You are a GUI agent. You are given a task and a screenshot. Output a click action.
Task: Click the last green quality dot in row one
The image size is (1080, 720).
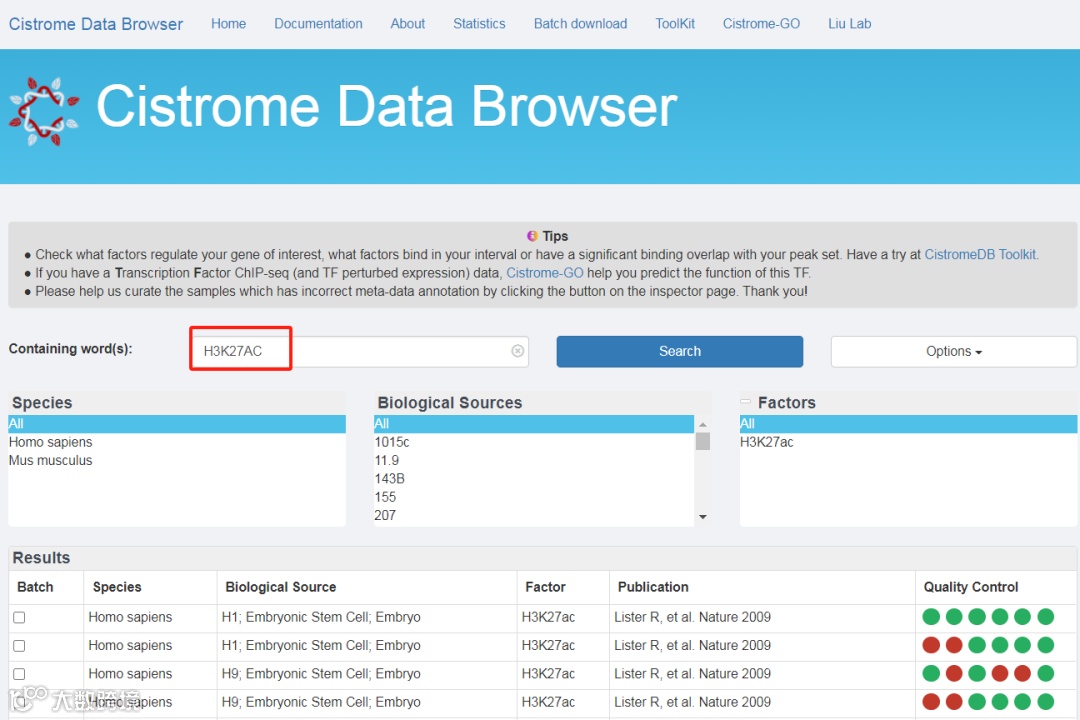pyautogui.click(x=1046, y=617)
